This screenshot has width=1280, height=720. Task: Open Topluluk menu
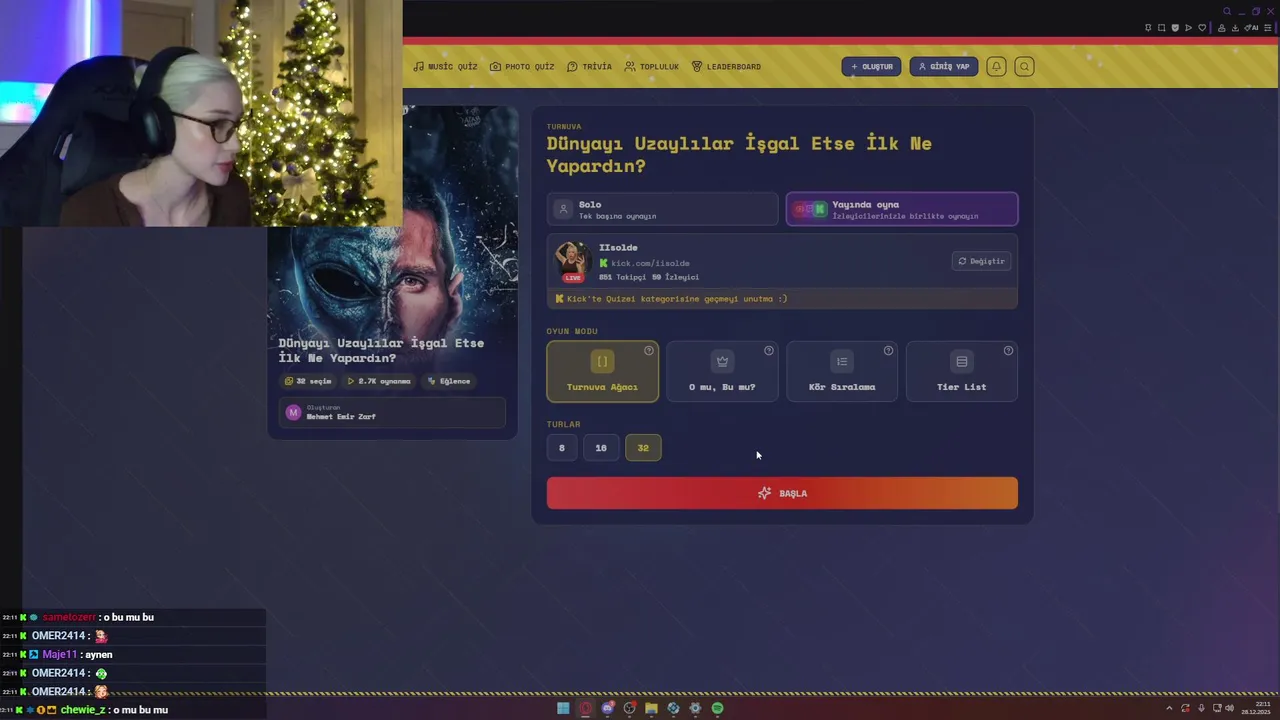point(651,67)
